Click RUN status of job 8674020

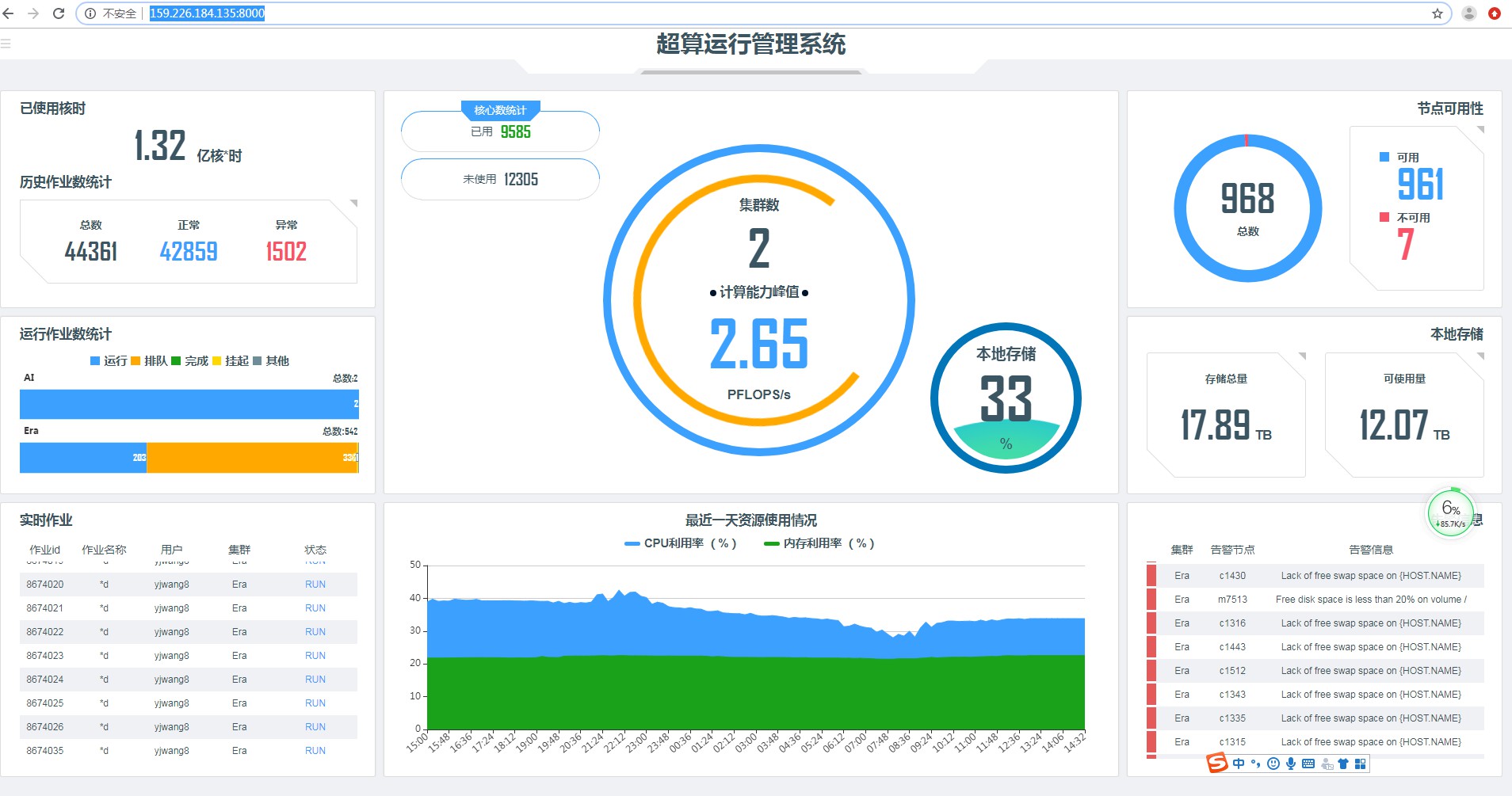[315, 585]
